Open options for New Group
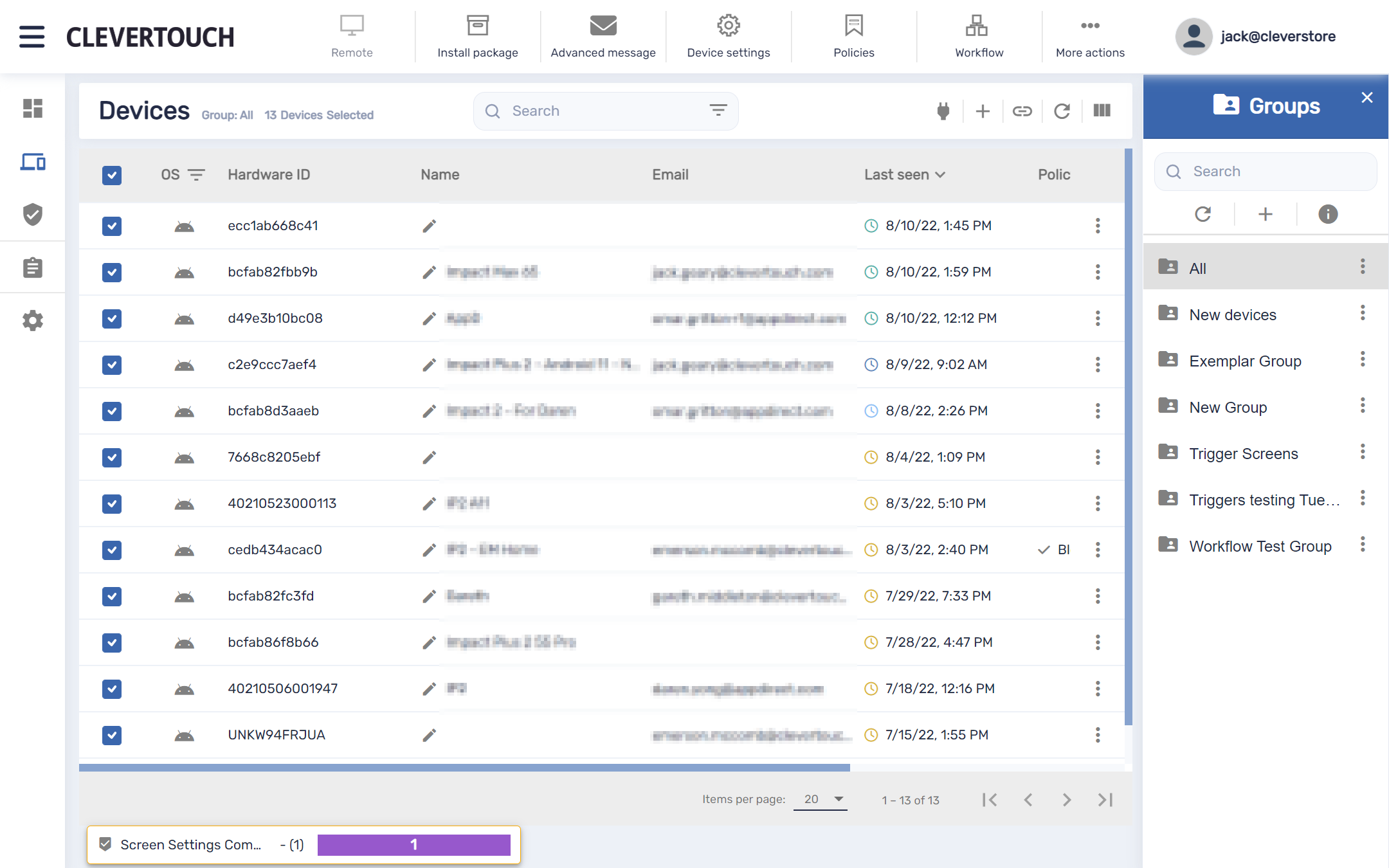The image size is (1389, 868). [1363, 406]
